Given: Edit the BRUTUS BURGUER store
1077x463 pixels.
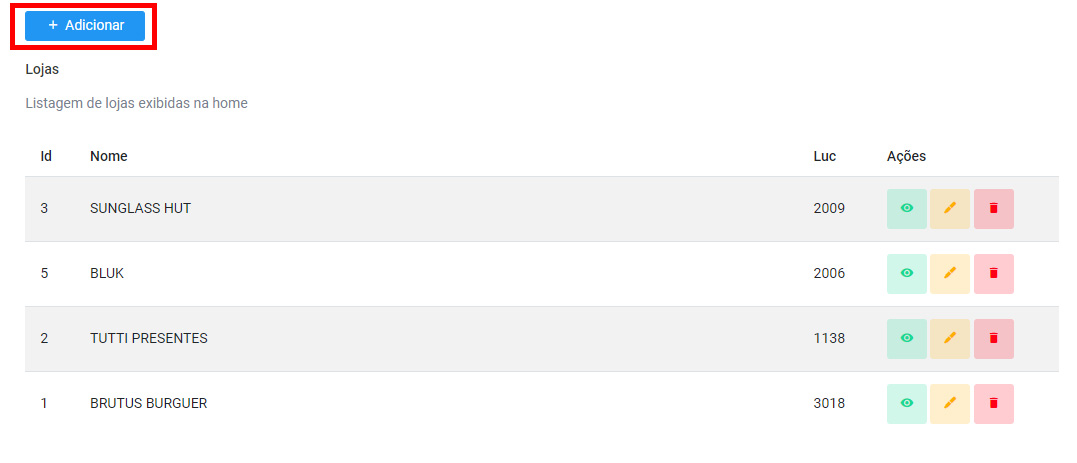Looking at the screenshot, I should pyautogui.click(x=950, y=404).
